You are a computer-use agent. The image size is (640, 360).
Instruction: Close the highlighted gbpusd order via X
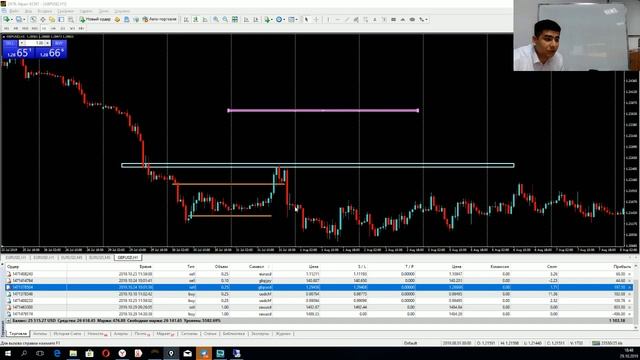tap(630, 287)
